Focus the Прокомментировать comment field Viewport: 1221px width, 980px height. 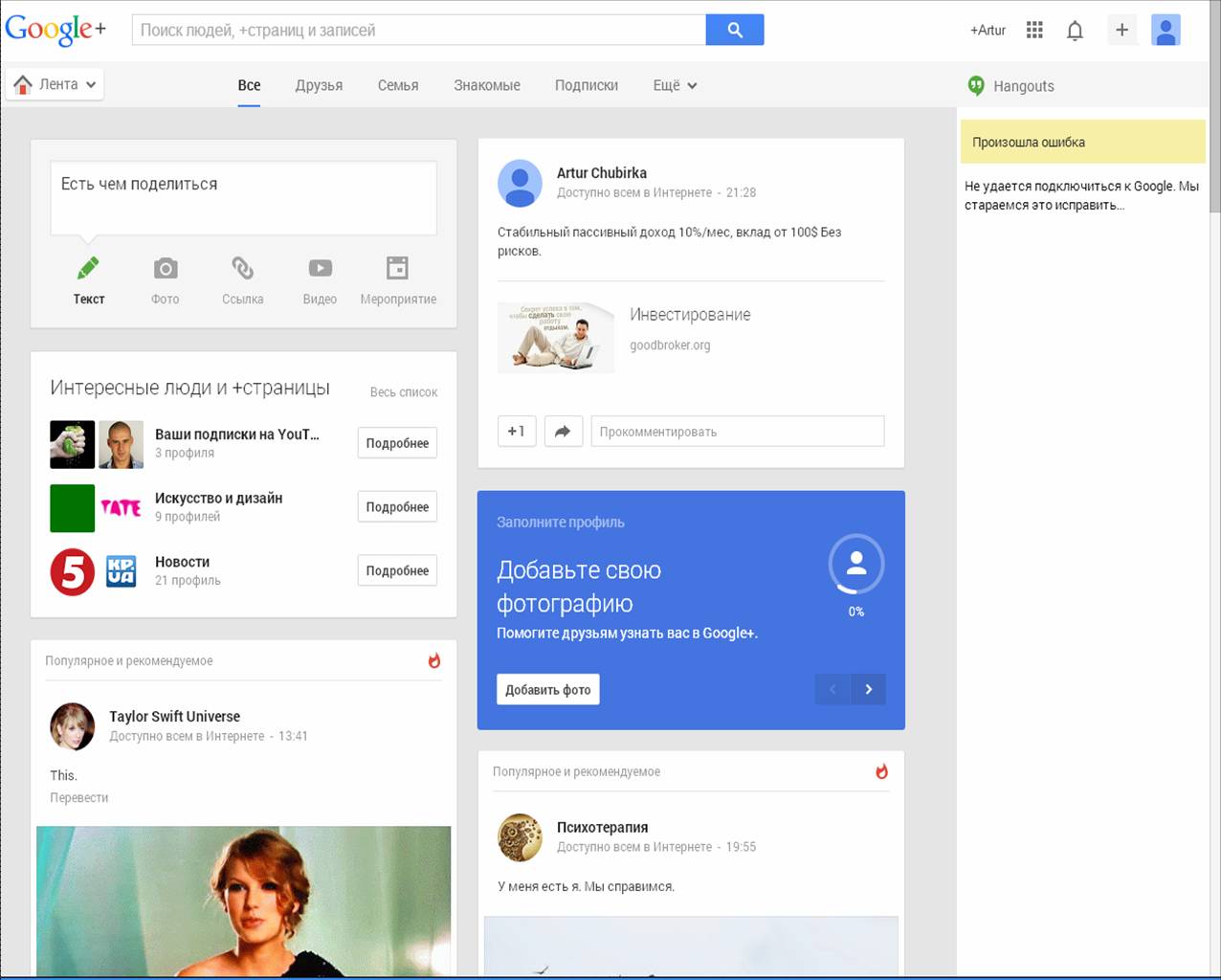737,432
